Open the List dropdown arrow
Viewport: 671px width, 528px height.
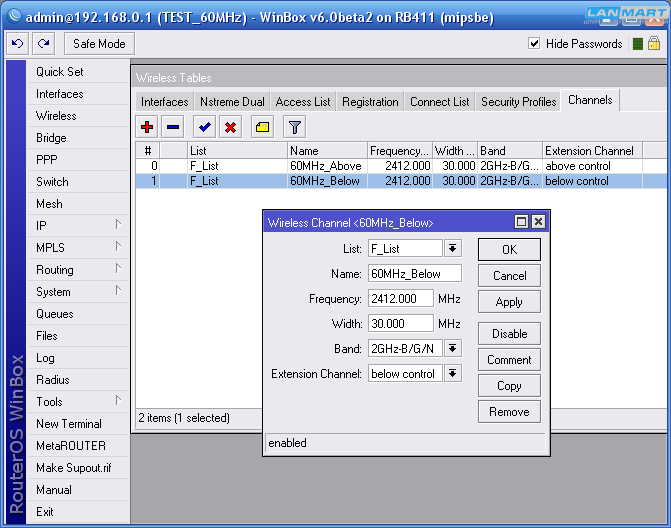453,248
